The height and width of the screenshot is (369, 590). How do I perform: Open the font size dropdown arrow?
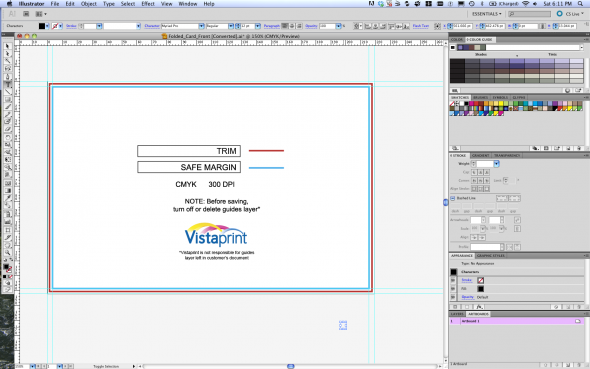pos(258,26)
